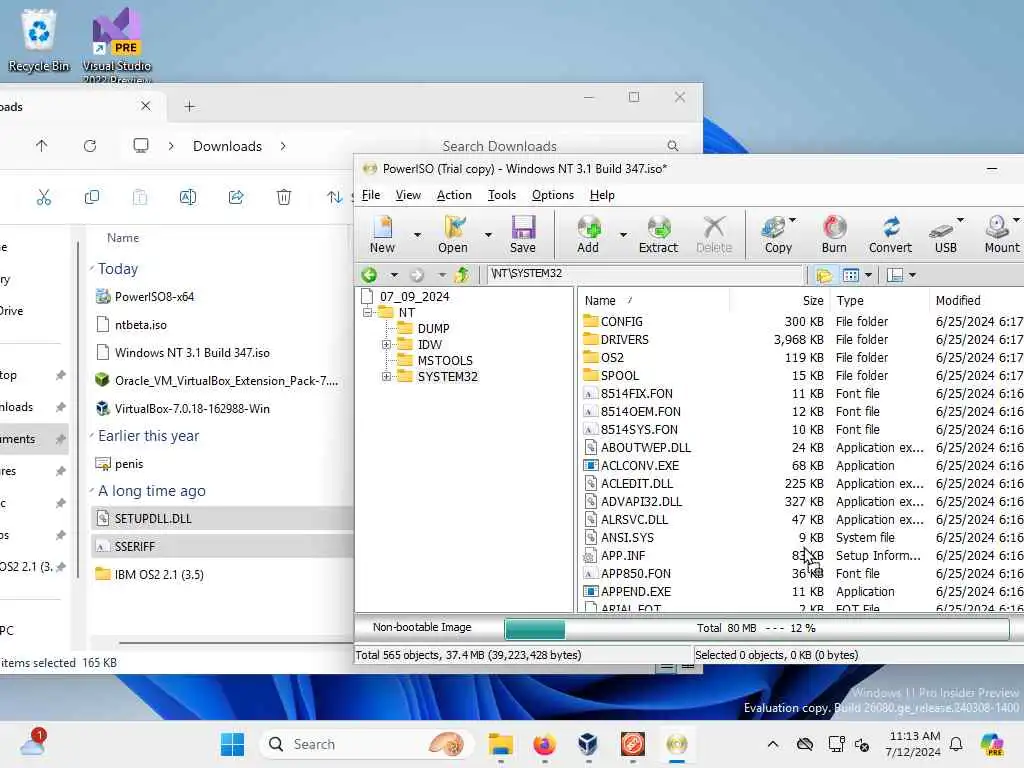Open the dropdown arrow beside Open
1024x768 pixels.
pyautogui.click(x=488, y=234)
